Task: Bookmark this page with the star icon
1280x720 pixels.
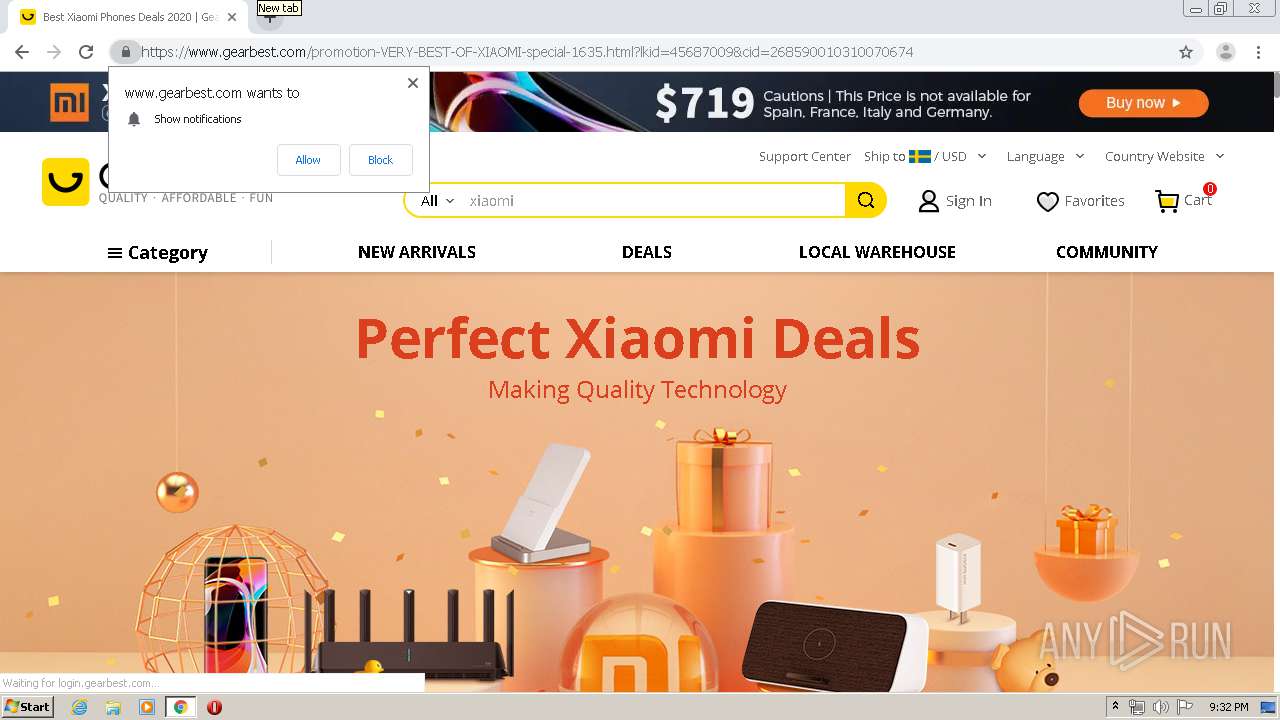Action: (x=1186, y=52)
